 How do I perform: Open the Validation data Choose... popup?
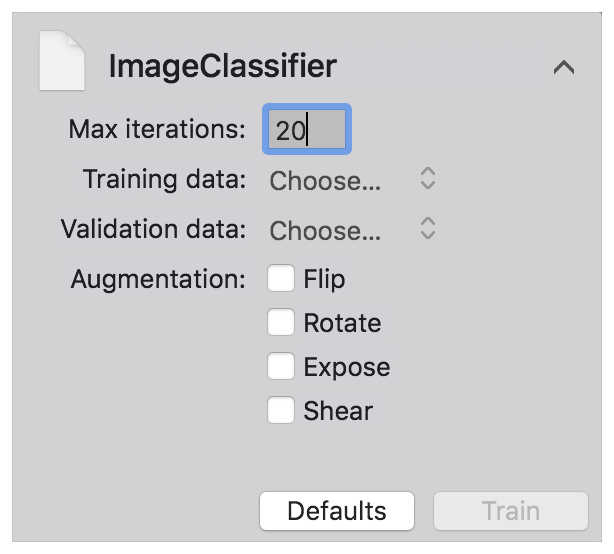[x=326, y=230]
